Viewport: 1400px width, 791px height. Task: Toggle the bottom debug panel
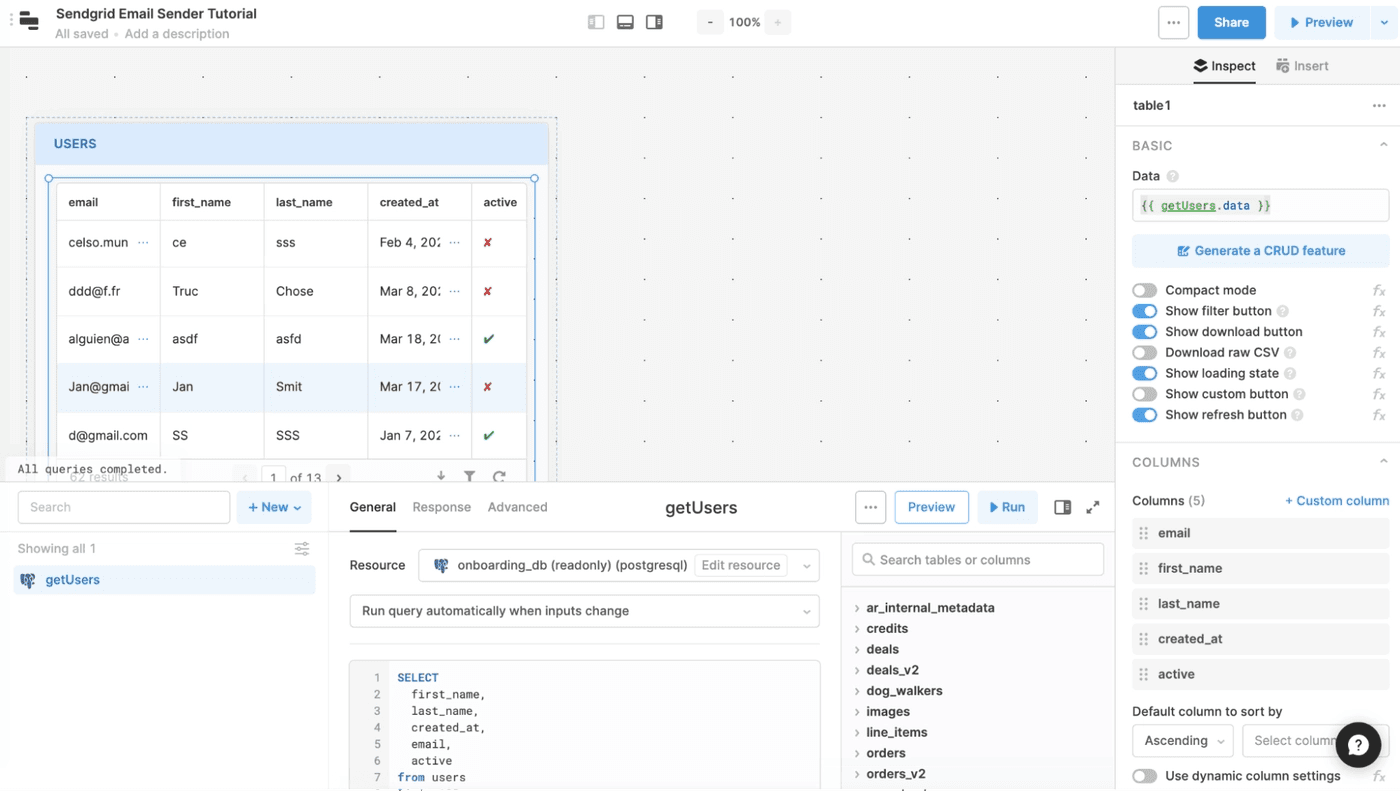(625, 21)
